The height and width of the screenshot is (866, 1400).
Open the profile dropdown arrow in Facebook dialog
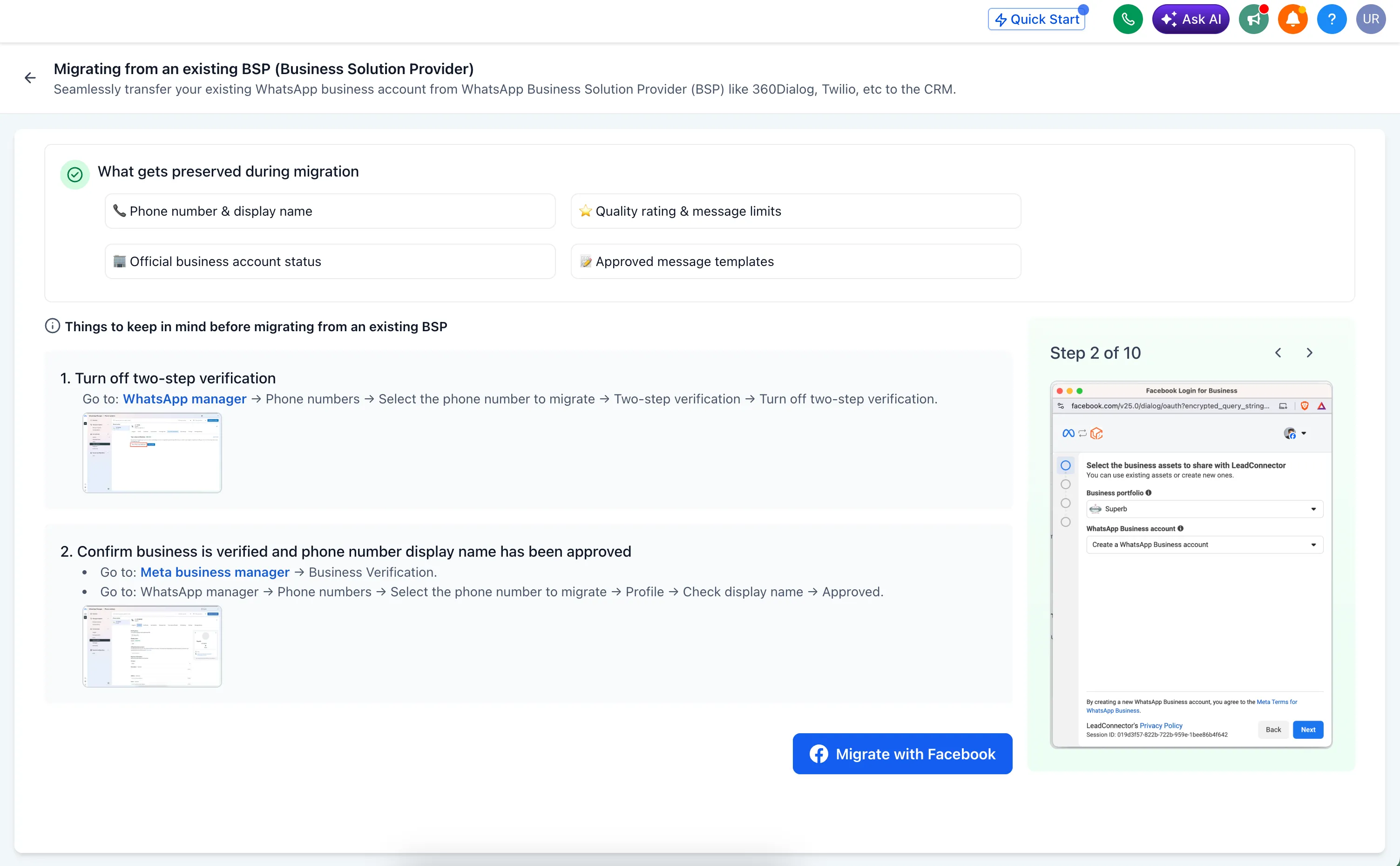(x=1303, y=434)
